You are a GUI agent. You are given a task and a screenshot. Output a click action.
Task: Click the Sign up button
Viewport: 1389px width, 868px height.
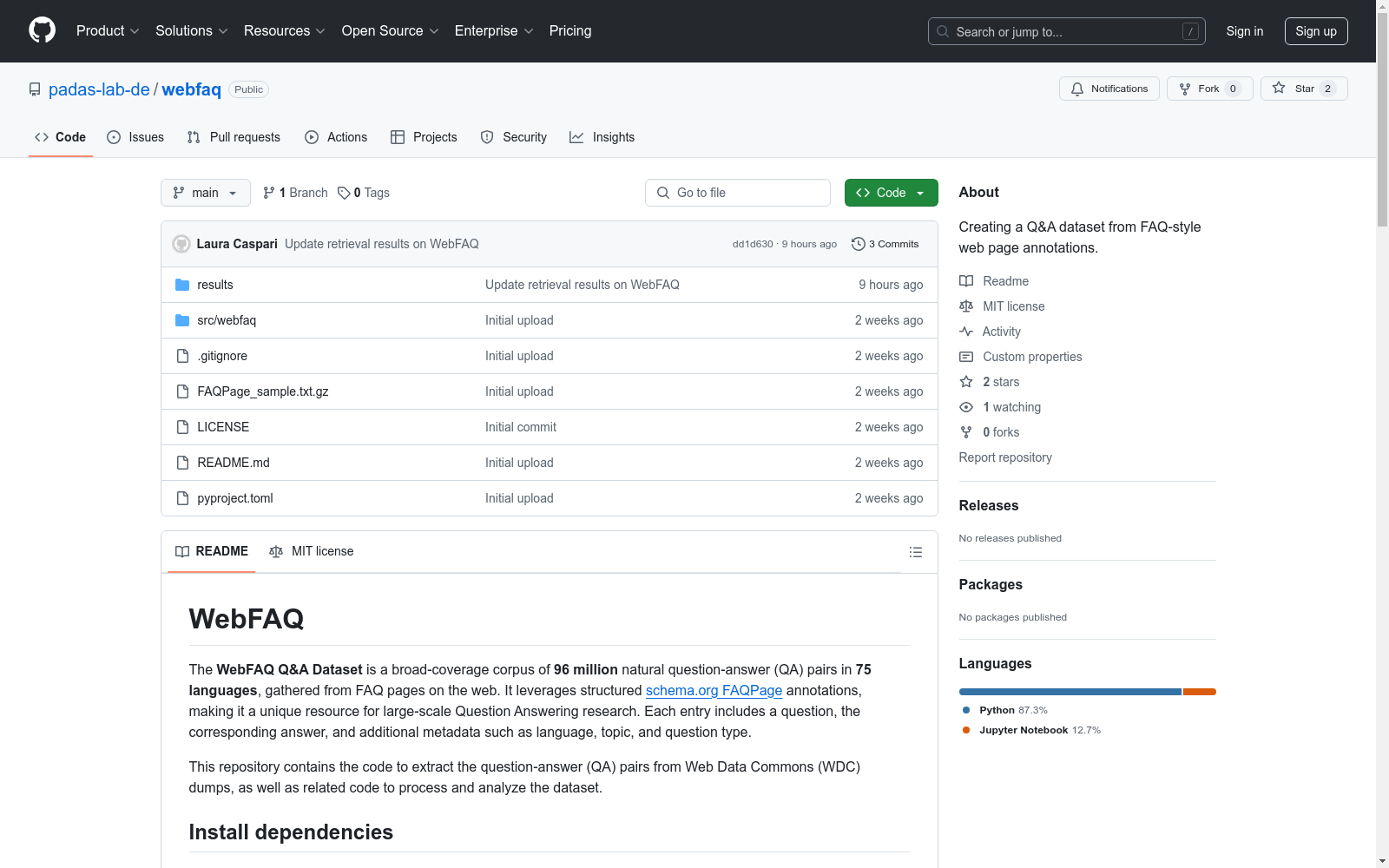1316,31
